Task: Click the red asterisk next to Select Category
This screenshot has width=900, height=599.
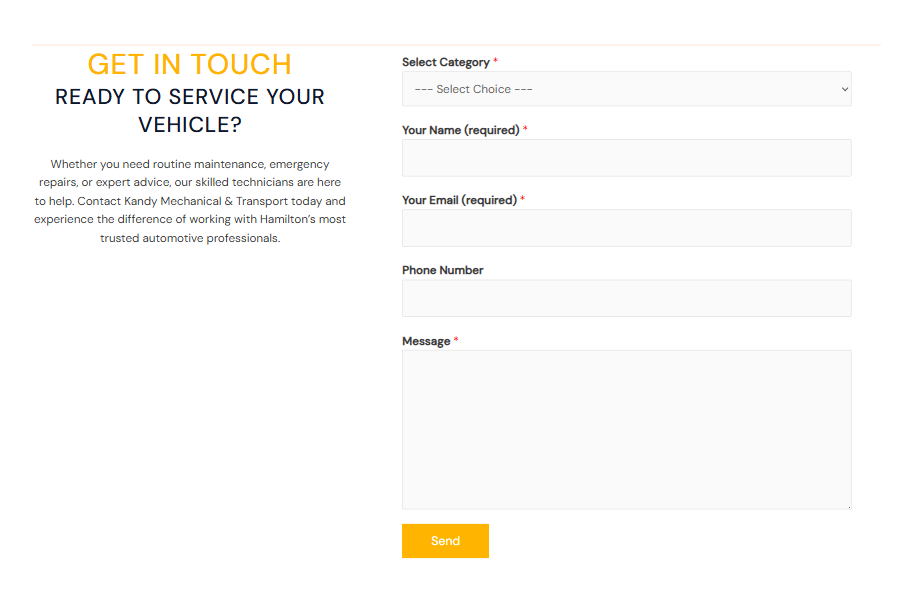Action: point(496,61)
